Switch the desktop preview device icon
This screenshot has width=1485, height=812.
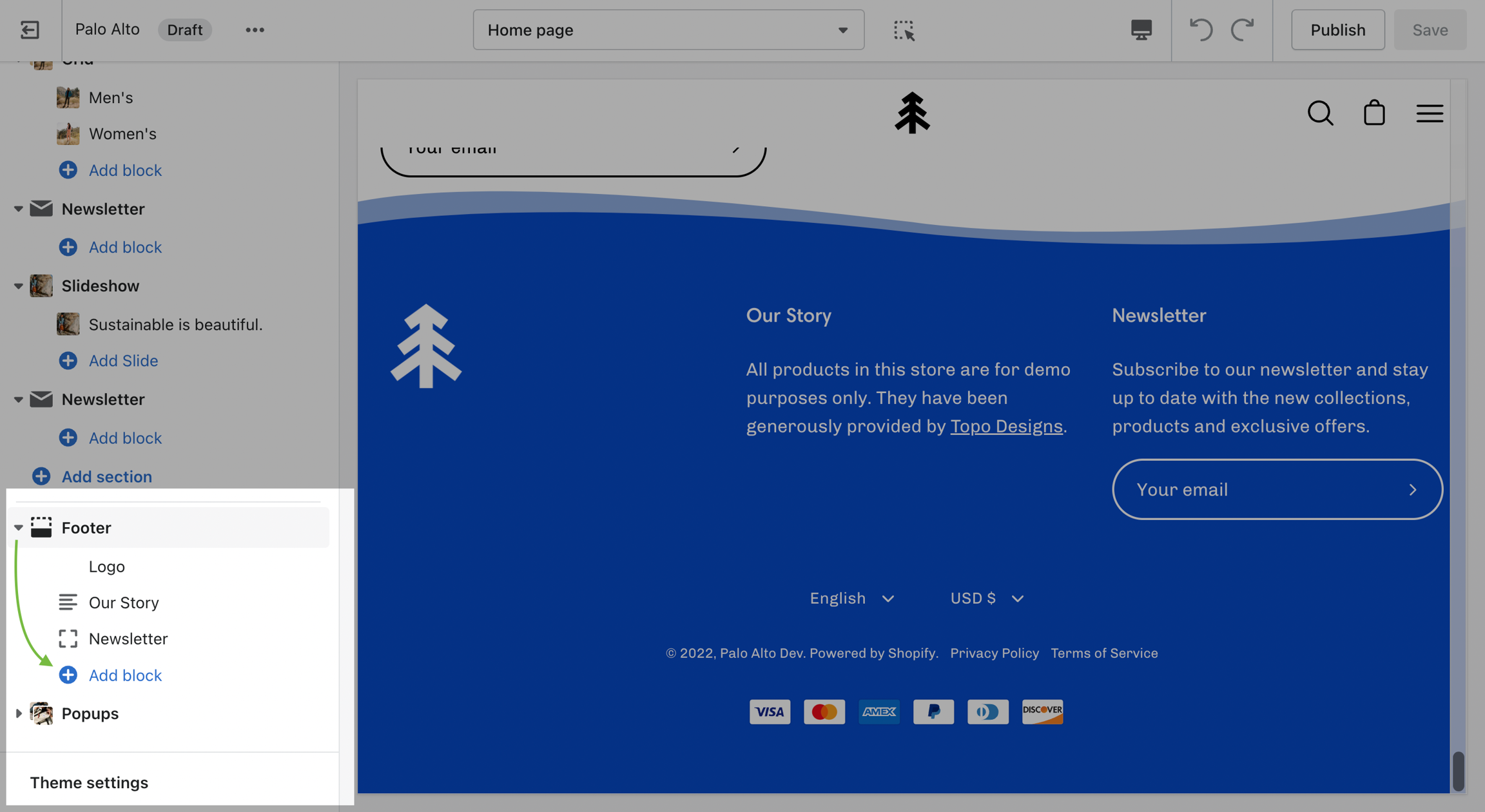pos(1141,30)
